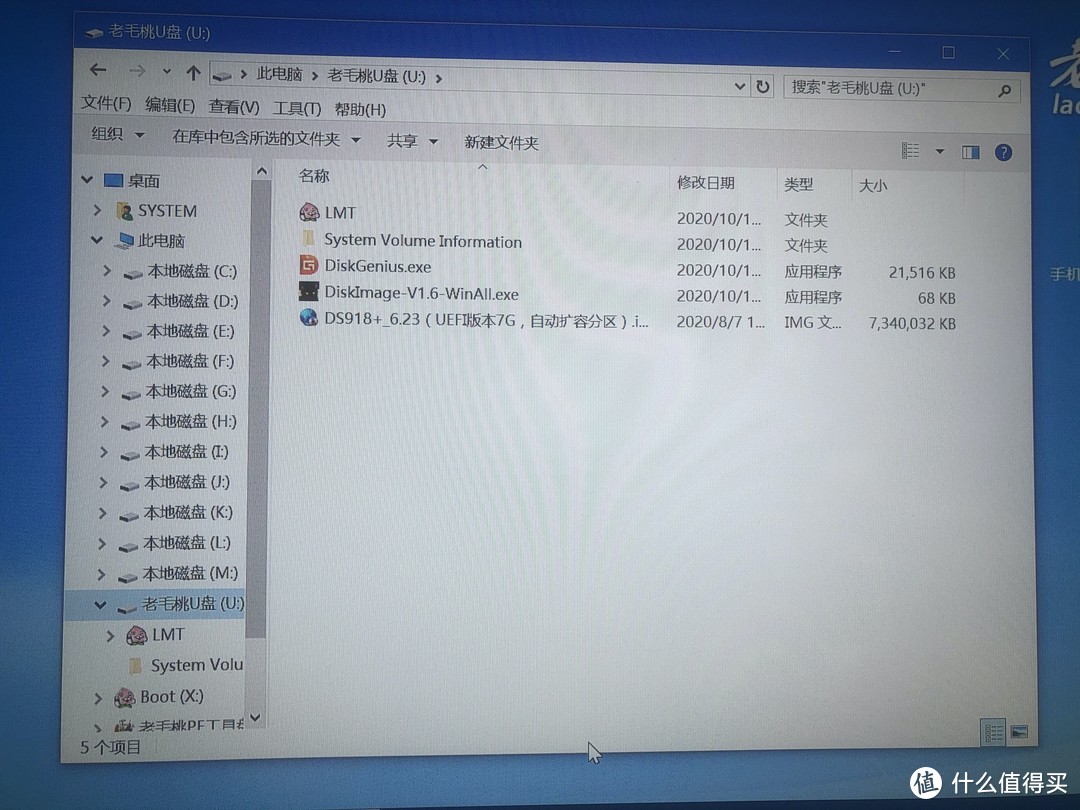Image resolution: width=1080 pixels, height=810 pixels.
Task: Select DiskGenius.exe application icon
Action: pyautogui.click(x=309, y=264)
